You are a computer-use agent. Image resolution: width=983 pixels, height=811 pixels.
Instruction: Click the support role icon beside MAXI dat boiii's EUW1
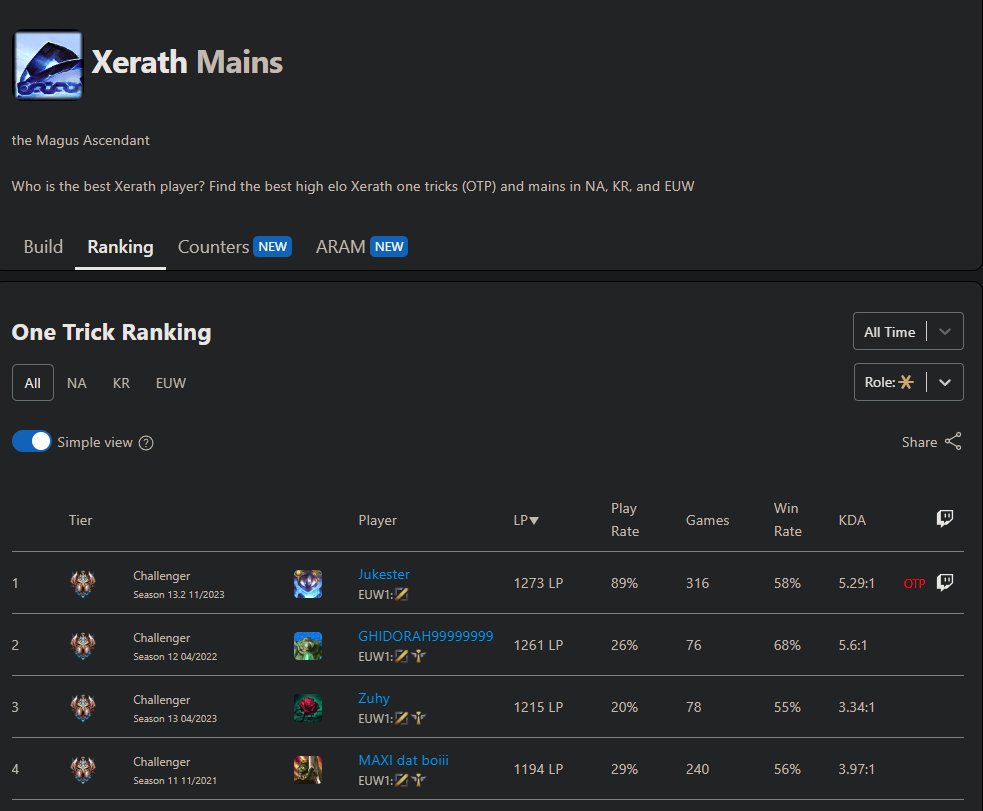pyautogui.click(x=418, y=780)
